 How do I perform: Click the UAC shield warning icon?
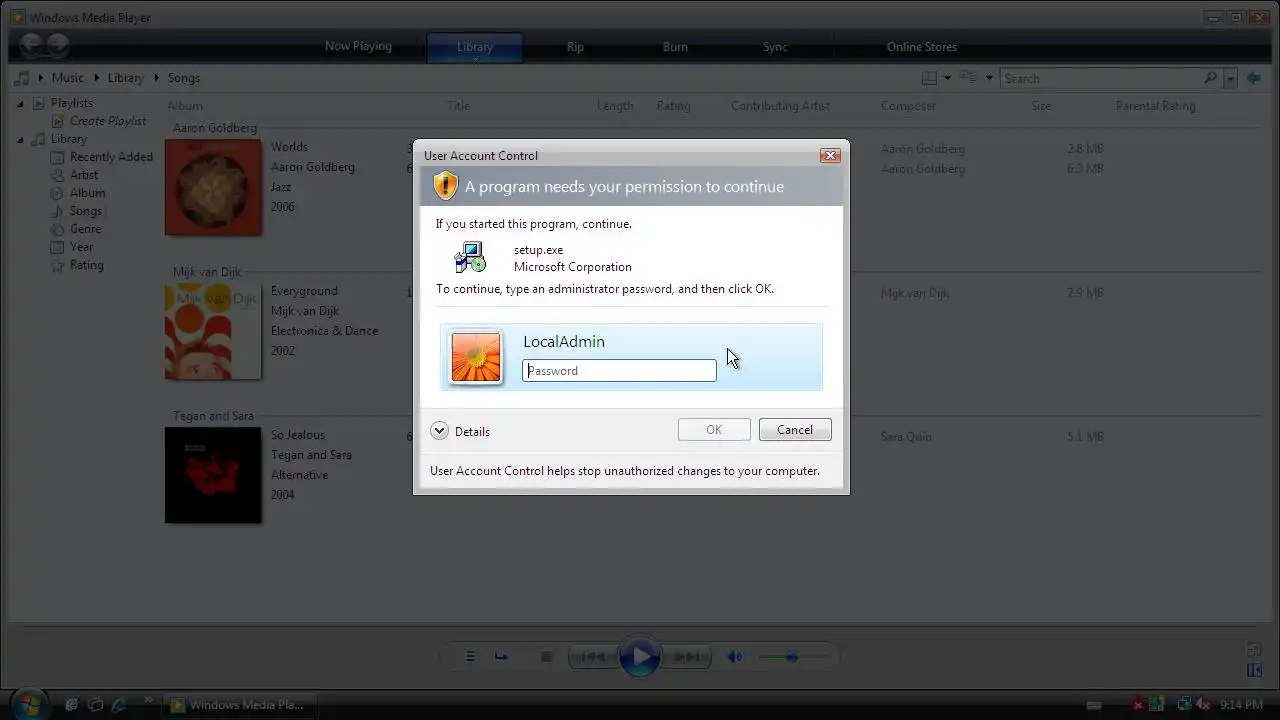point(445,186)
